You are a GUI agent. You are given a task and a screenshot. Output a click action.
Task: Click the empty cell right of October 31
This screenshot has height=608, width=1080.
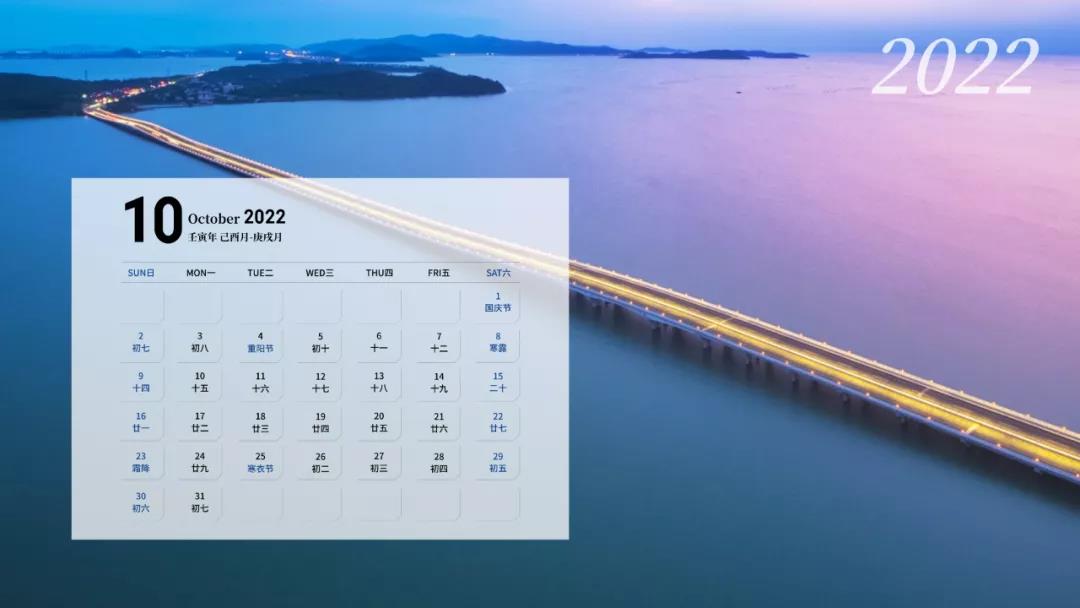260,503
